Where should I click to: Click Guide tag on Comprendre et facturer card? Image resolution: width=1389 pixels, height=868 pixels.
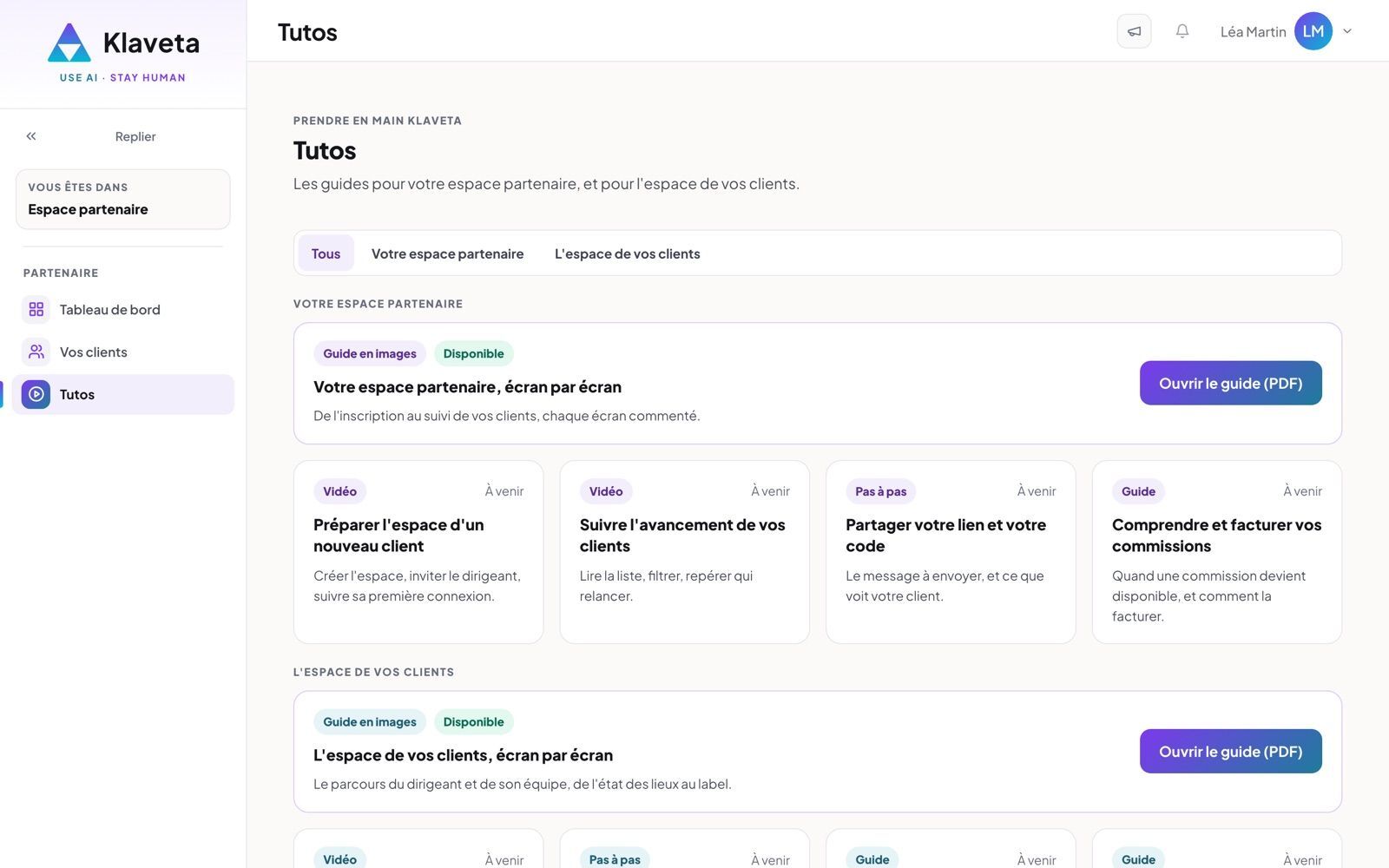pyautogui.click(x=1138, y=491)
